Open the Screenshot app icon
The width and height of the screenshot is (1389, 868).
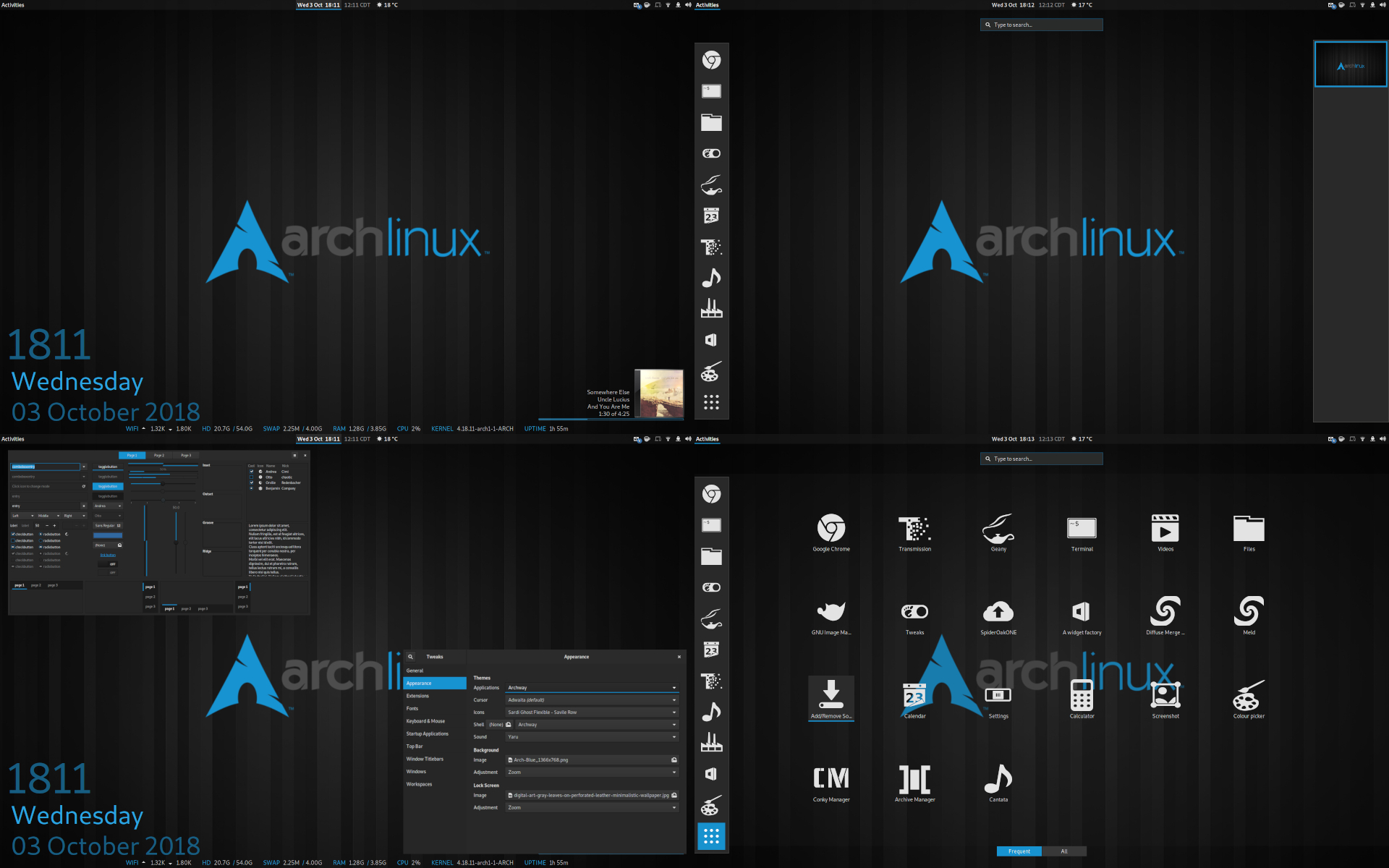pyautogui.click(x=1165, y=700)
